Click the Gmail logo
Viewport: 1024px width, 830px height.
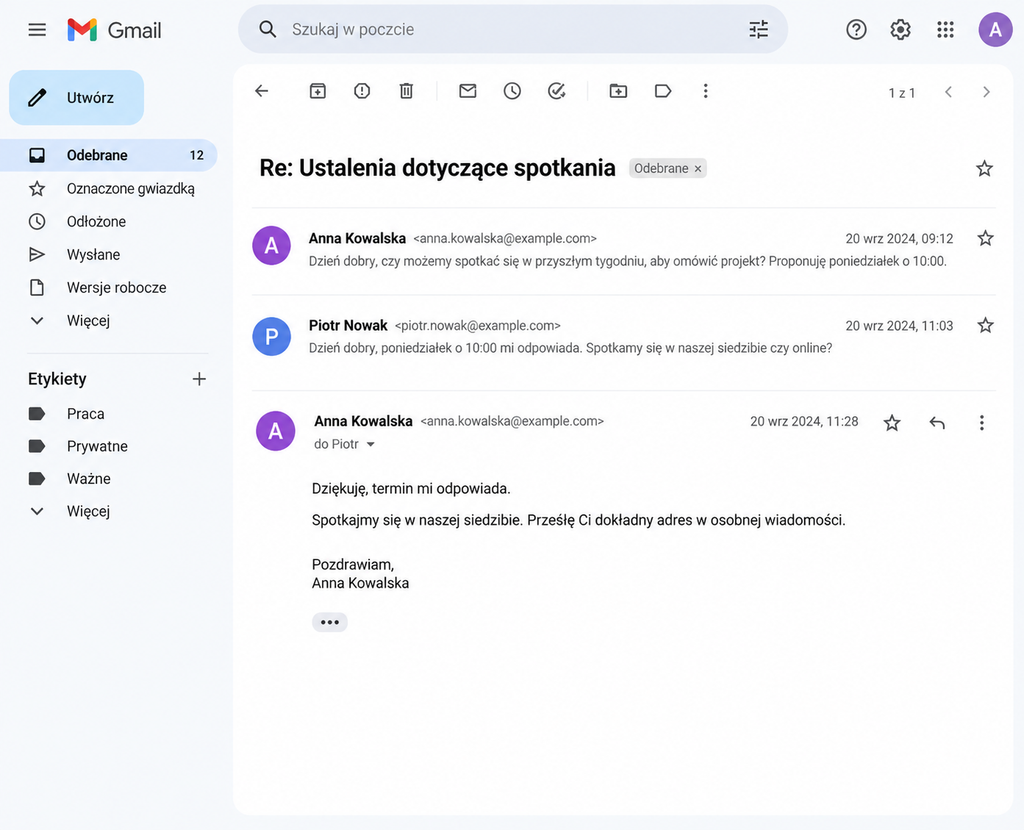[x=114, y=30]
